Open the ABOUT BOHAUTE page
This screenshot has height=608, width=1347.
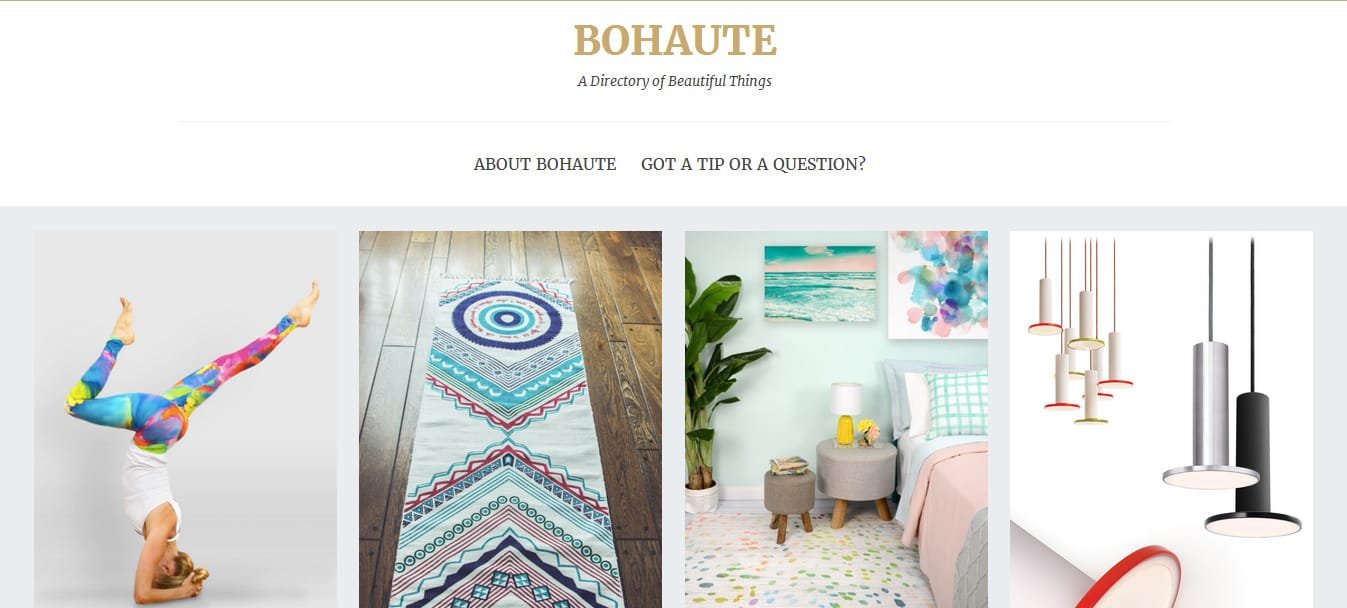pos(545,164)
